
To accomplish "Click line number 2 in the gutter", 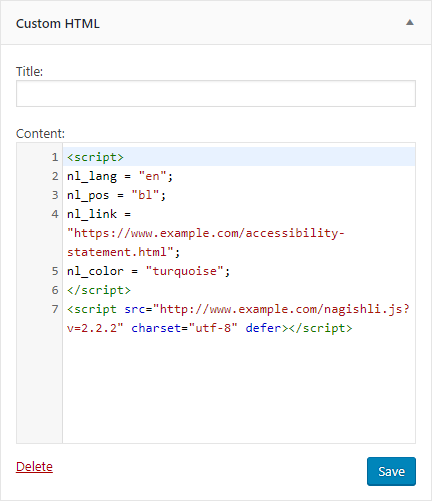I will 55,176.
